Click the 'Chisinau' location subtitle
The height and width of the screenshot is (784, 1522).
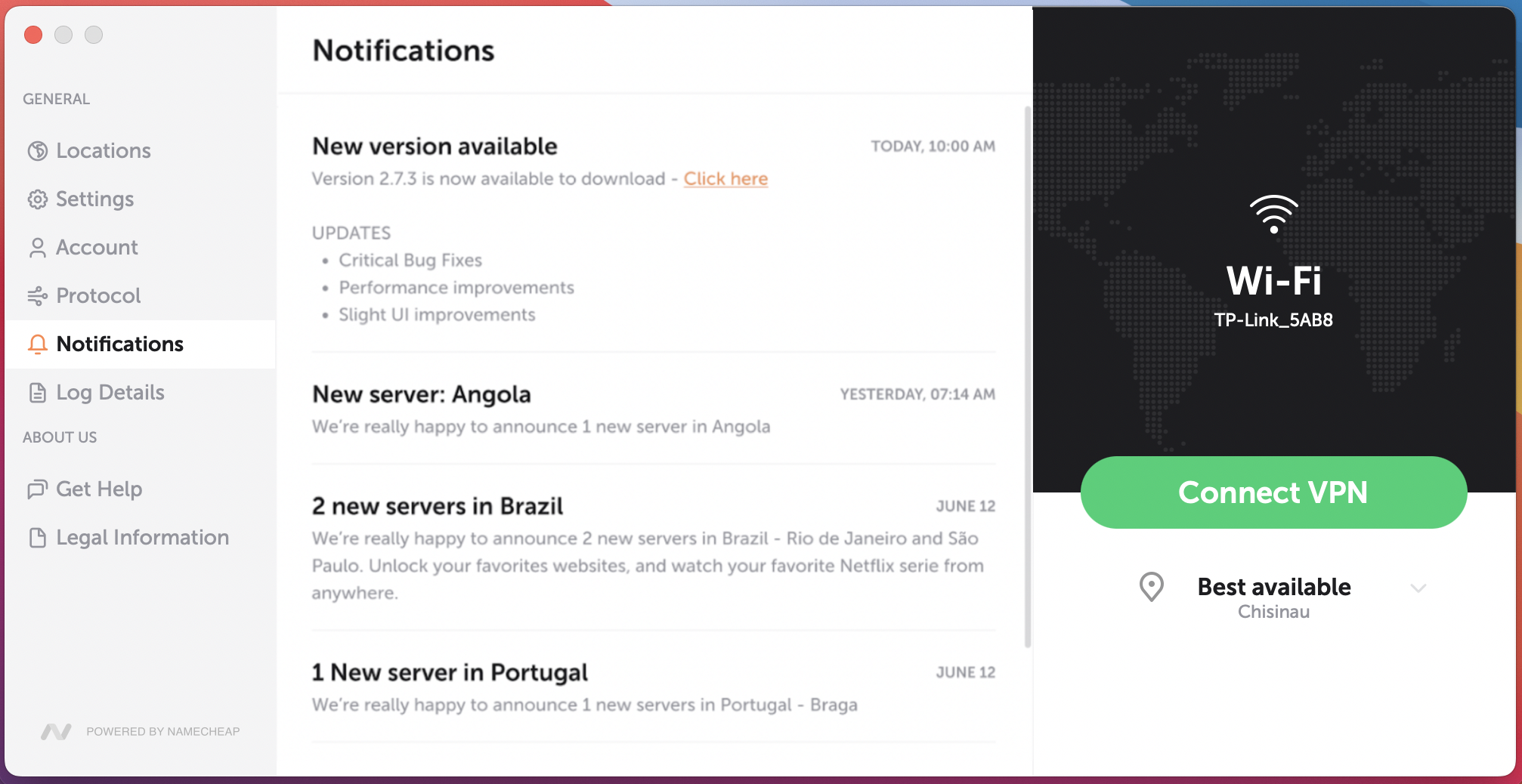pyautogui.click(x=1273, y=612)
